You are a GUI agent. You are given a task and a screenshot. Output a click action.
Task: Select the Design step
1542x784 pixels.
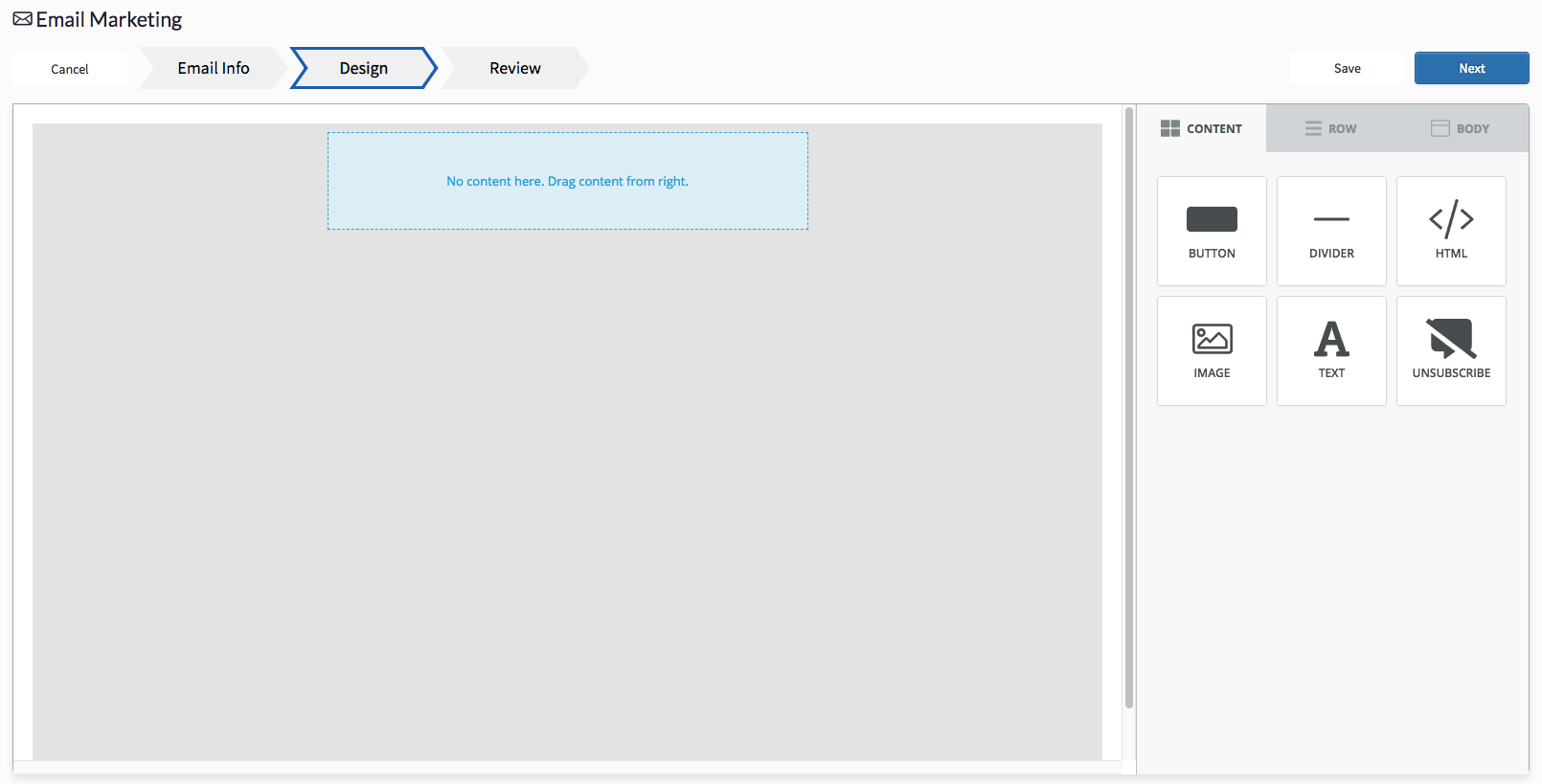pyautogui.click(x=364, y=68)
